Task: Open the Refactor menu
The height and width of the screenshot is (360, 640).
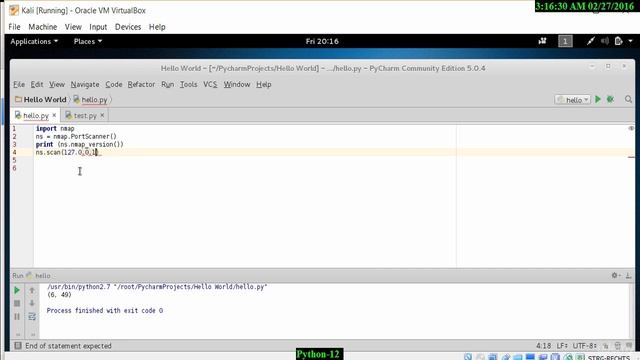Action: (x=141, y=84)
